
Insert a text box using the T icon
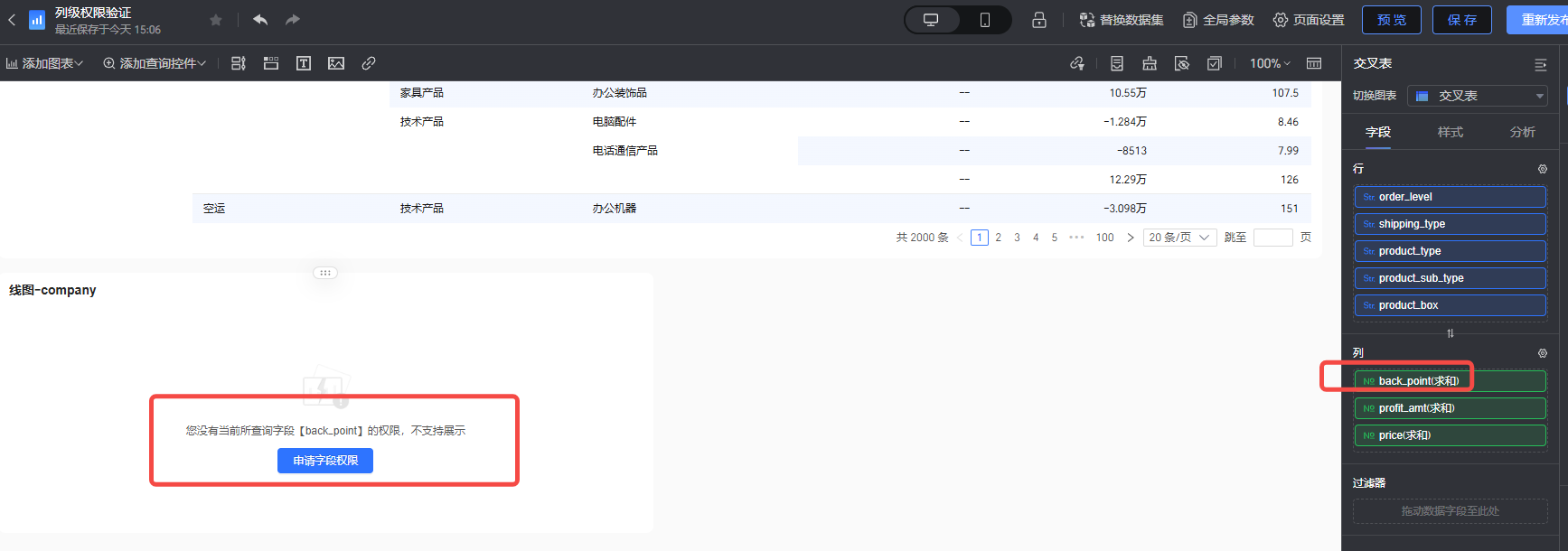(x=304, y=63)
